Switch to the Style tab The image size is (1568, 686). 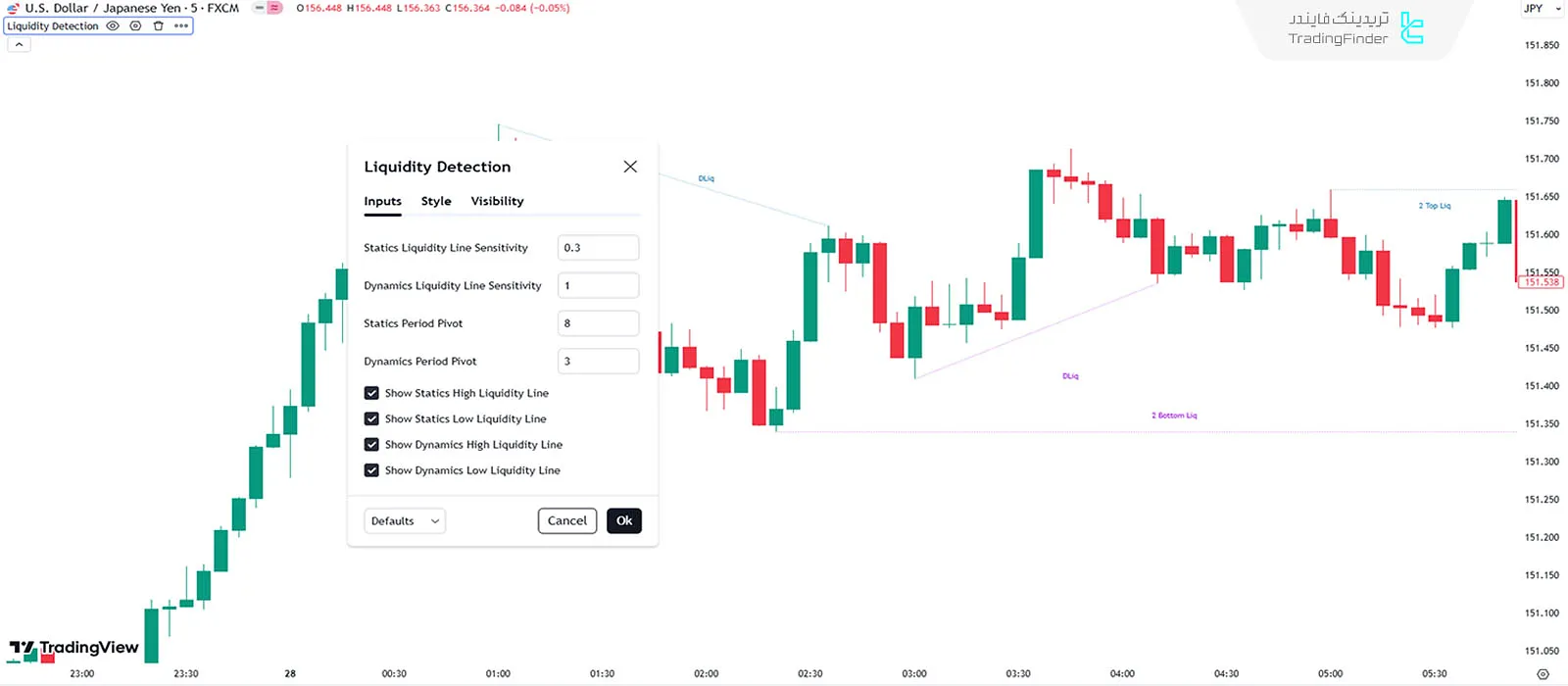click(436, 201)
